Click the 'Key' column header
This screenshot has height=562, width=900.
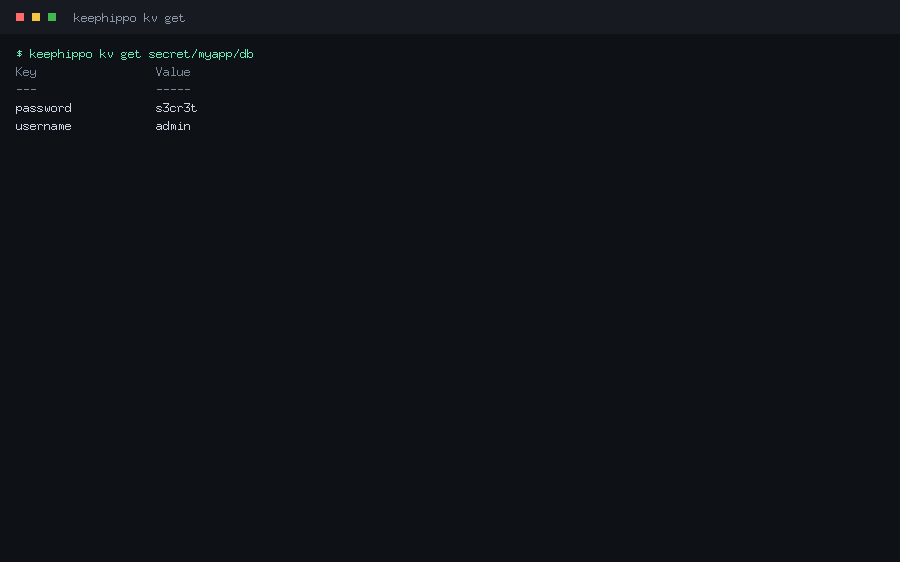(x=26, y=72)
